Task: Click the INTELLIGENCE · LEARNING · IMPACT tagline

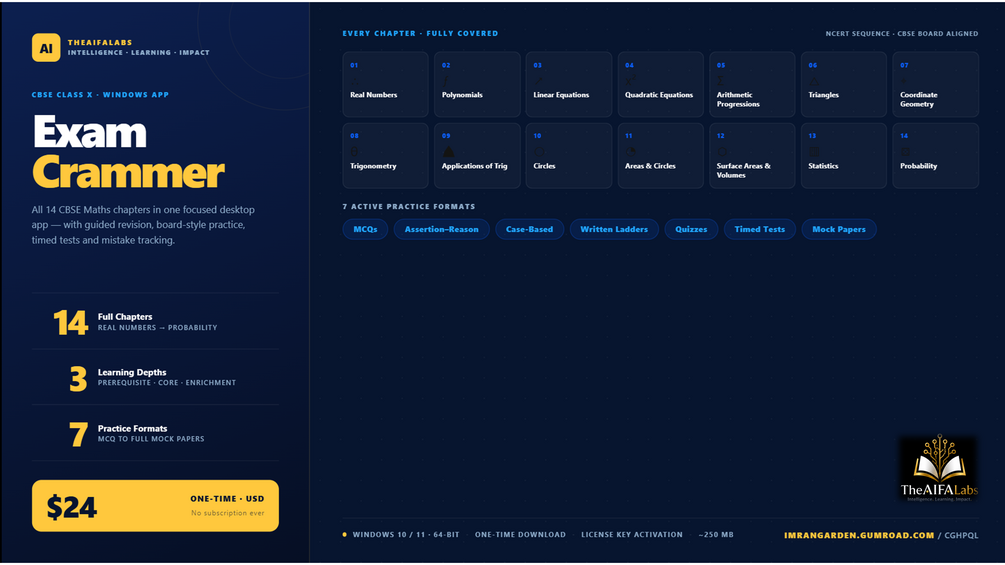Action: (x=138, y=53)
